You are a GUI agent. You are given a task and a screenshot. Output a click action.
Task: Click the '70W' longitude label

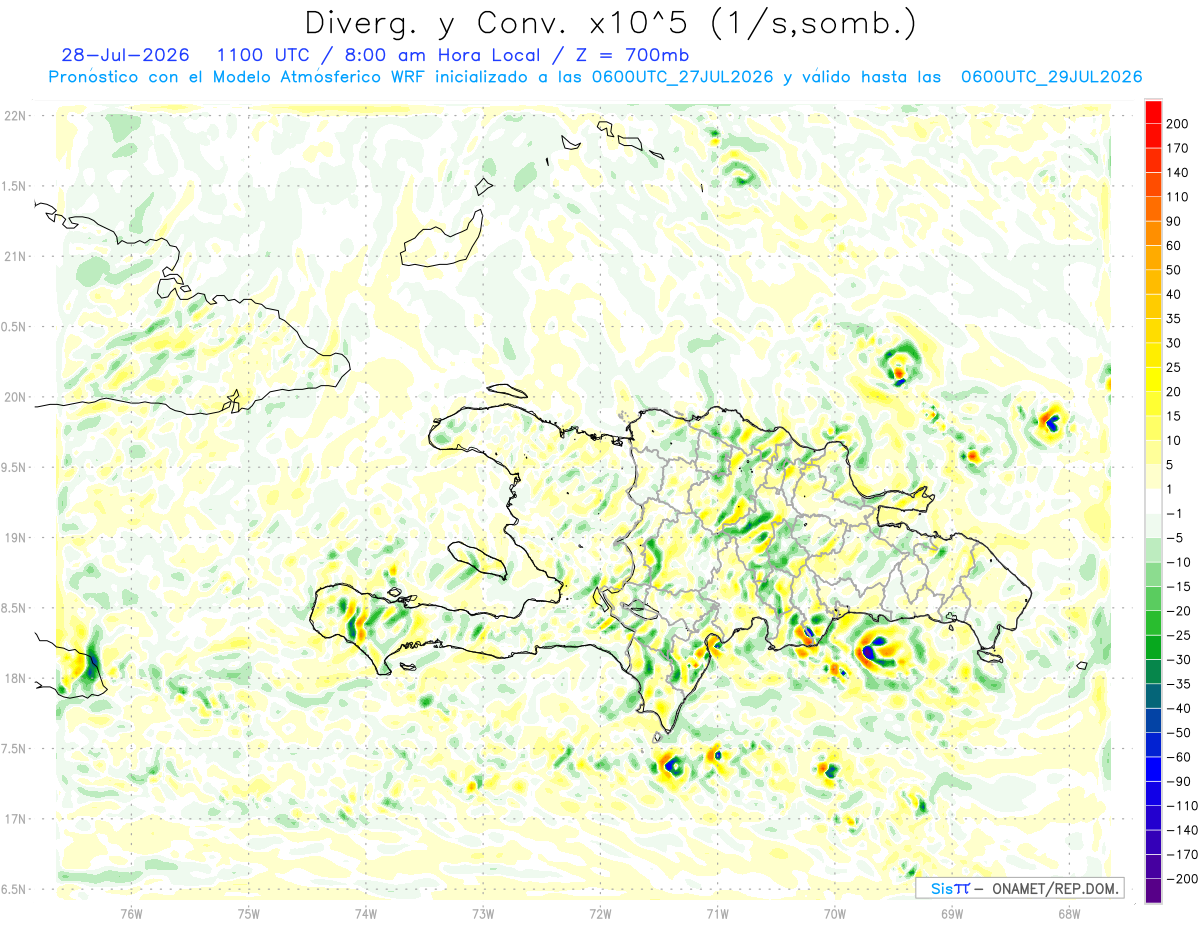(x=835, y=913)
